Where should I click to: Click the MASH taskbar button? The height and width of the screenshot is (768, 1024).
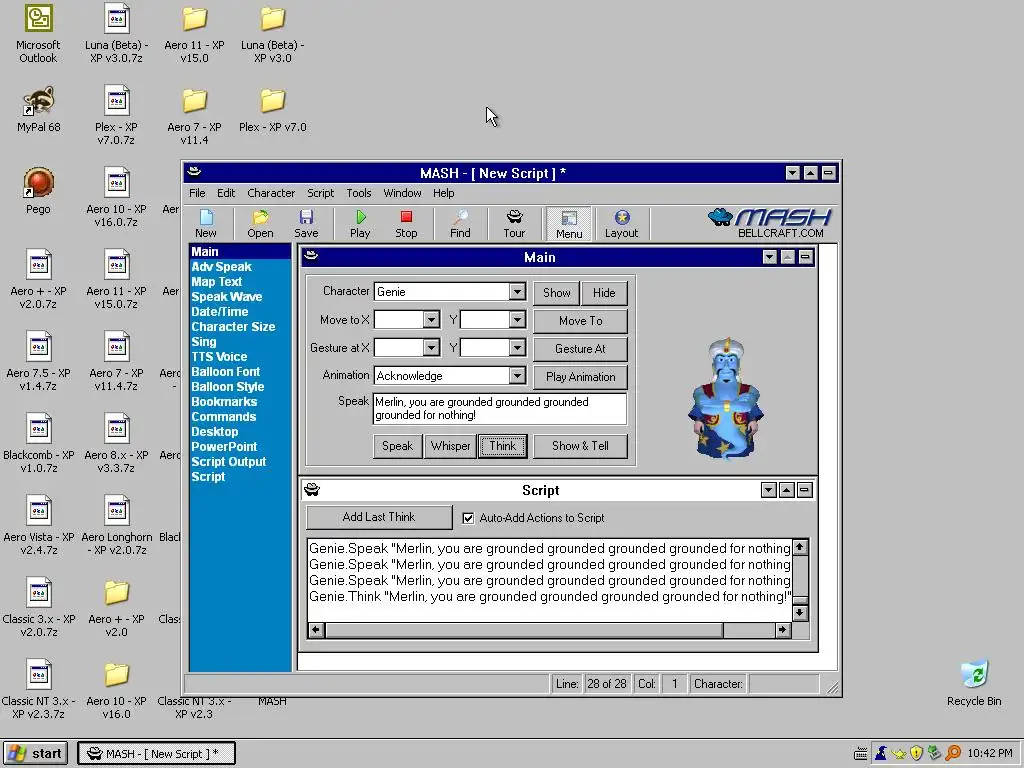pos(156,754)
